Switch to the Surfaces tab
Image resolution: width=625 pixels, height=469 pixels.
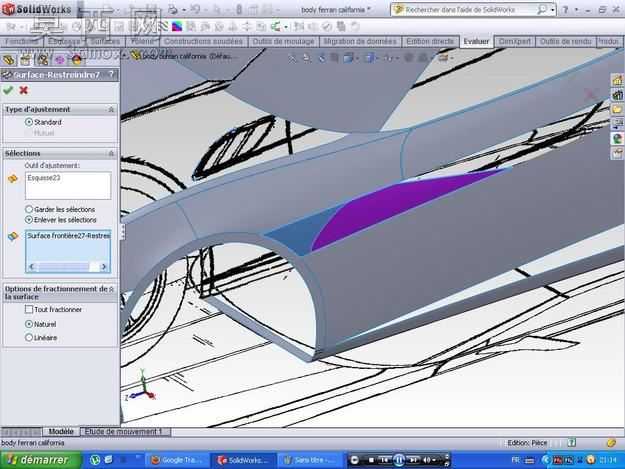105,41
